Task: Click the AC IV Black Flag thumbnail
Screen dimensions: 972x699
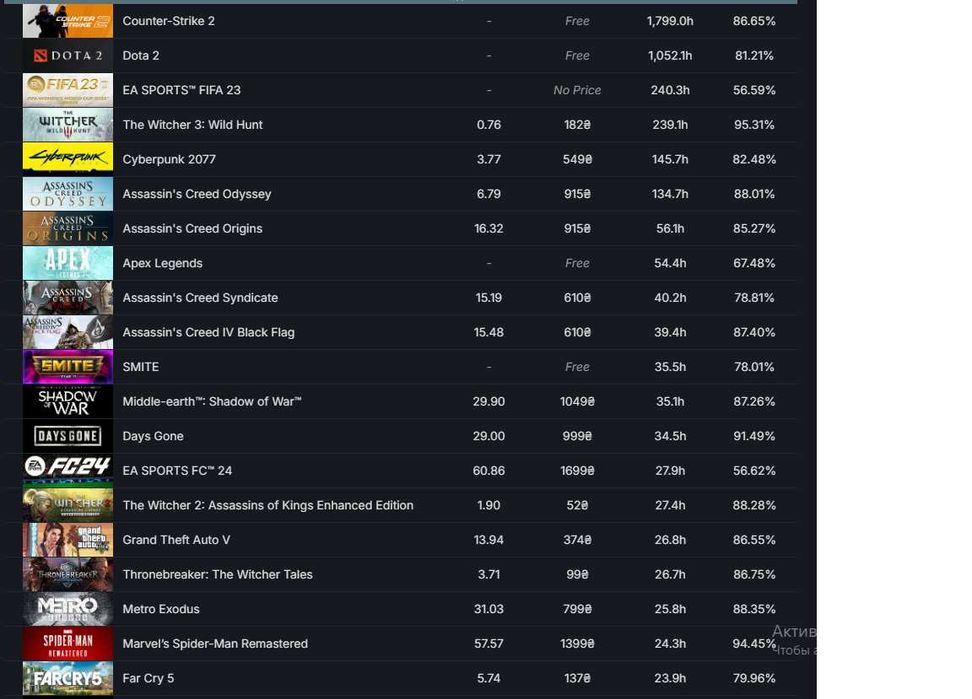Action: point(68,333)
